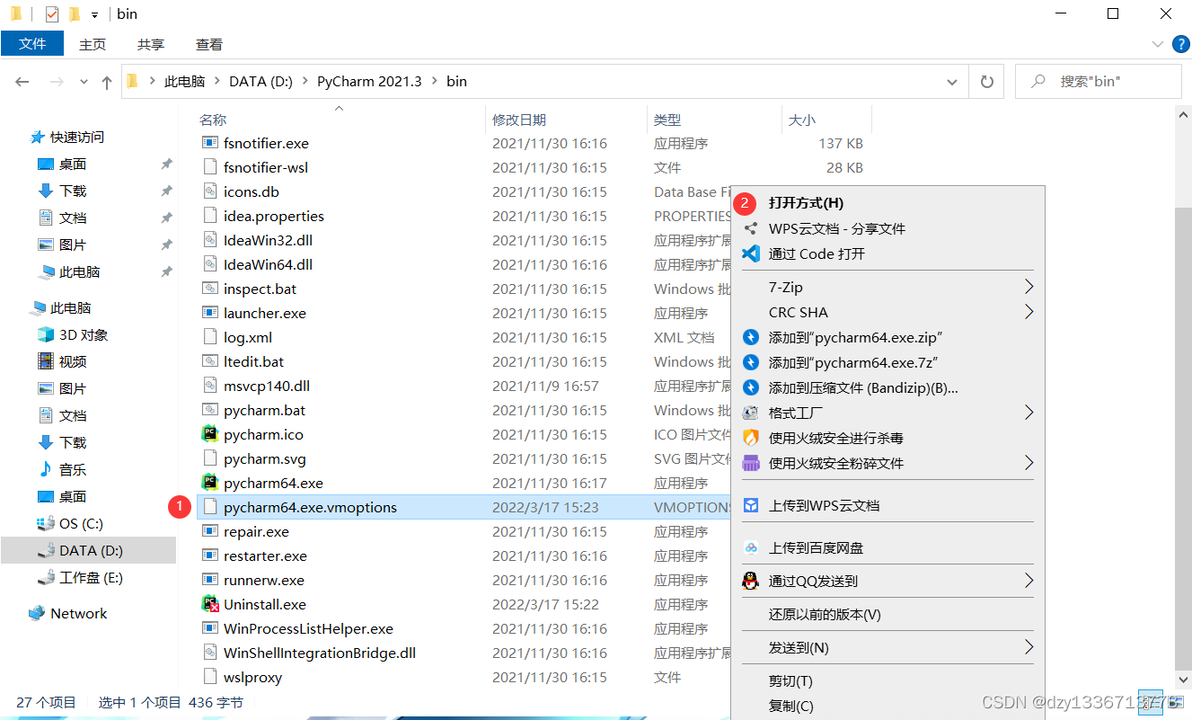This screenshot has width=1192, height=720.
Task: Click the Up directory arrow
Action: pos(106,82)
